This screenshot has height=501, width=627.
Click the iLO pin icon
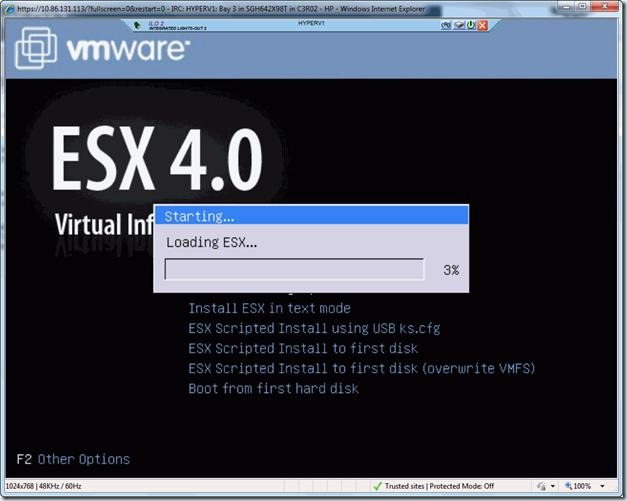point(137,25)
